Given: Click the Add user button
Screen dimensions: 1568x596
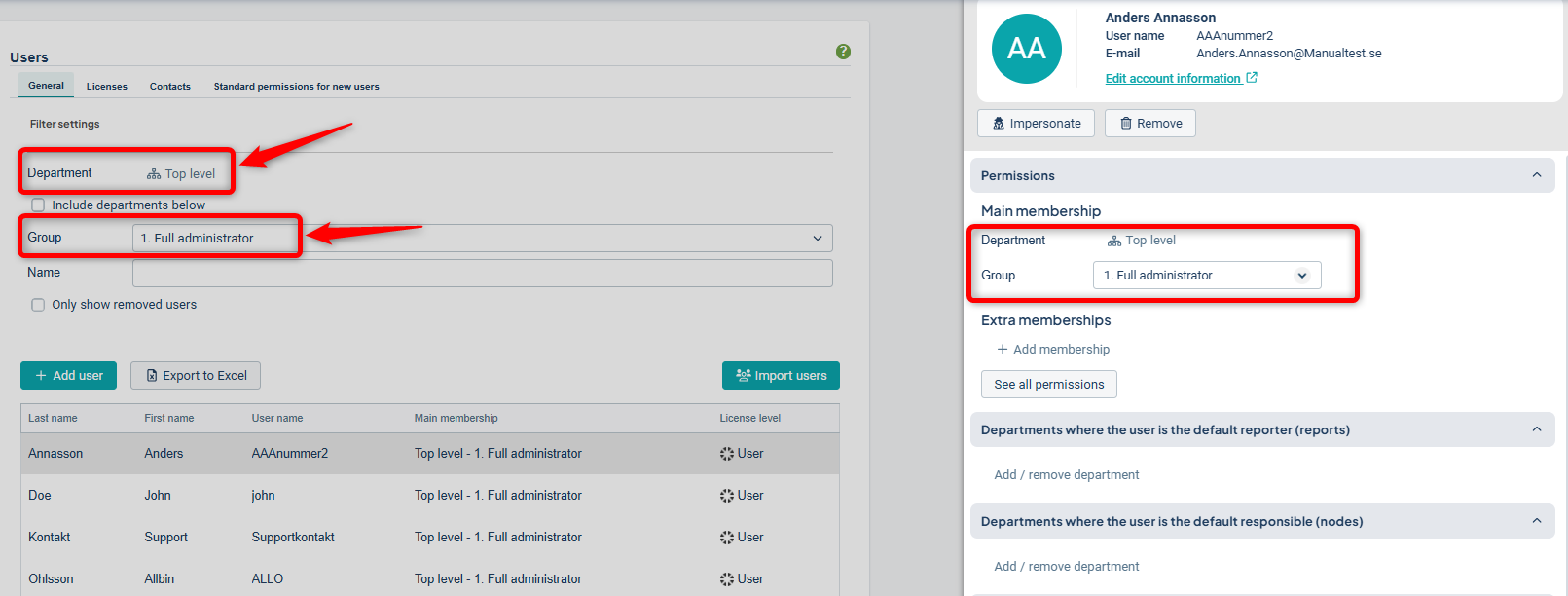Looking at the screenshot, I should pos(68,376).
